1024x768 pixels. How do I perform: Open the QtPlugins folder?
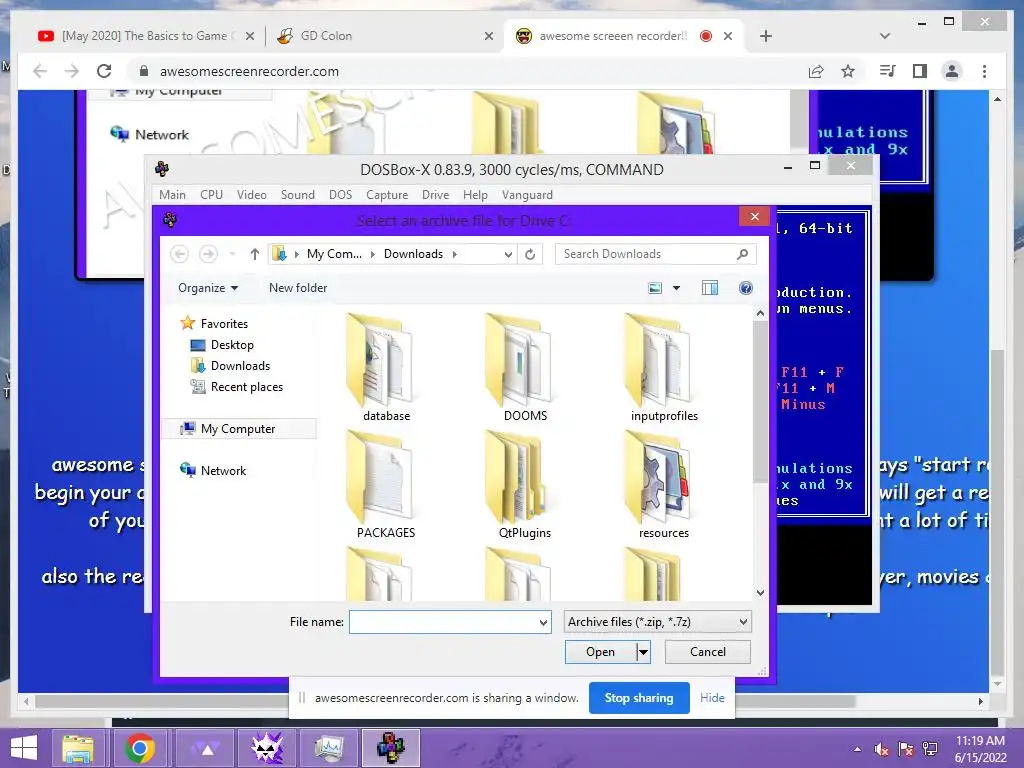[524, 485]
